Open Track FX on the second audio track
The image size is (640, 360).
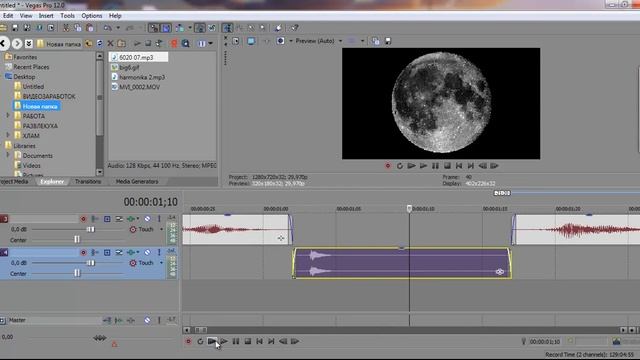pyautogui.click(x=132, y=252)
